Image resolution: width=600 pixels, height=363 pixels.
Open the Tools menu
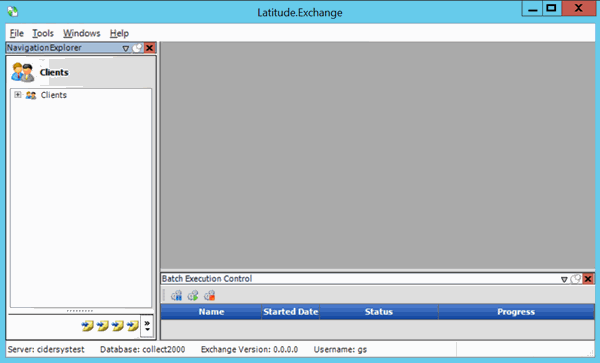[43, 33]
